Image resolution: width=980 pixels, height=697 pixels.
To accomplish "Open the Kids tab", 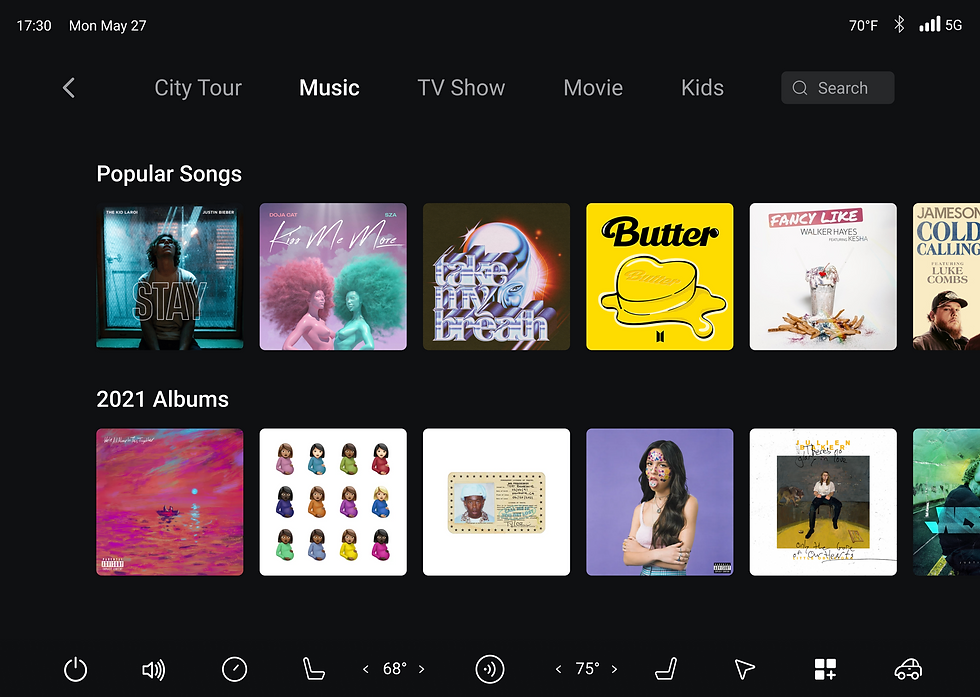I will pyautogui.click(x=702, y=88).
